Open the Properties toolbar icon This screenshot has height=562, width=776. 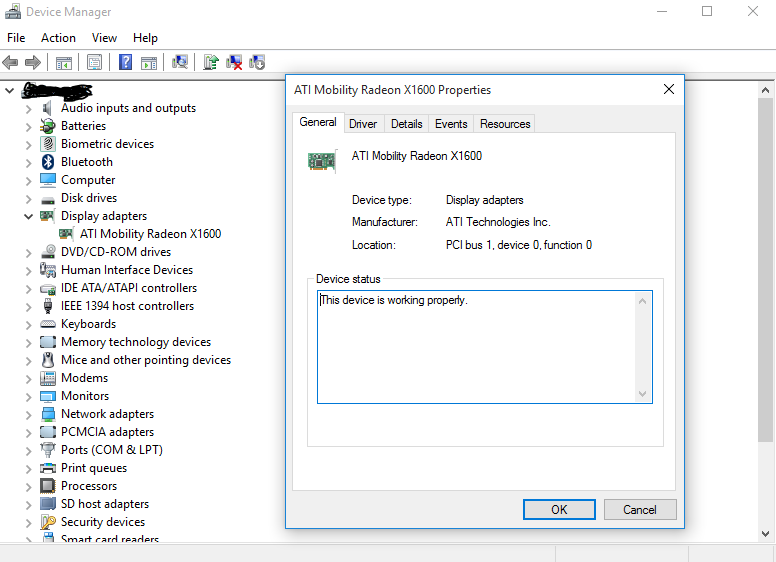[x=94, y=62]
